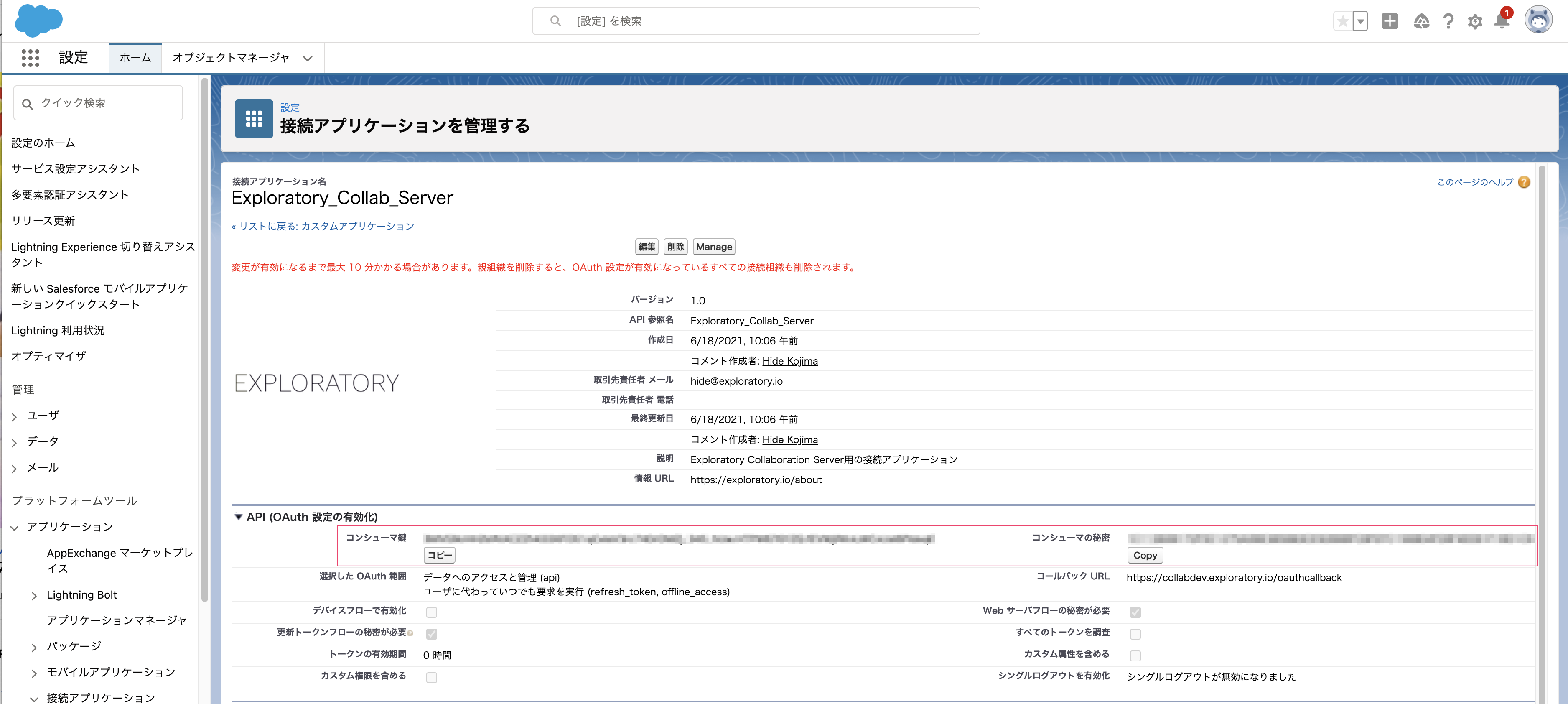Click the Trailhead guidance icon
Viewport: 1568px width, 704px height.
click(1421, 21)
